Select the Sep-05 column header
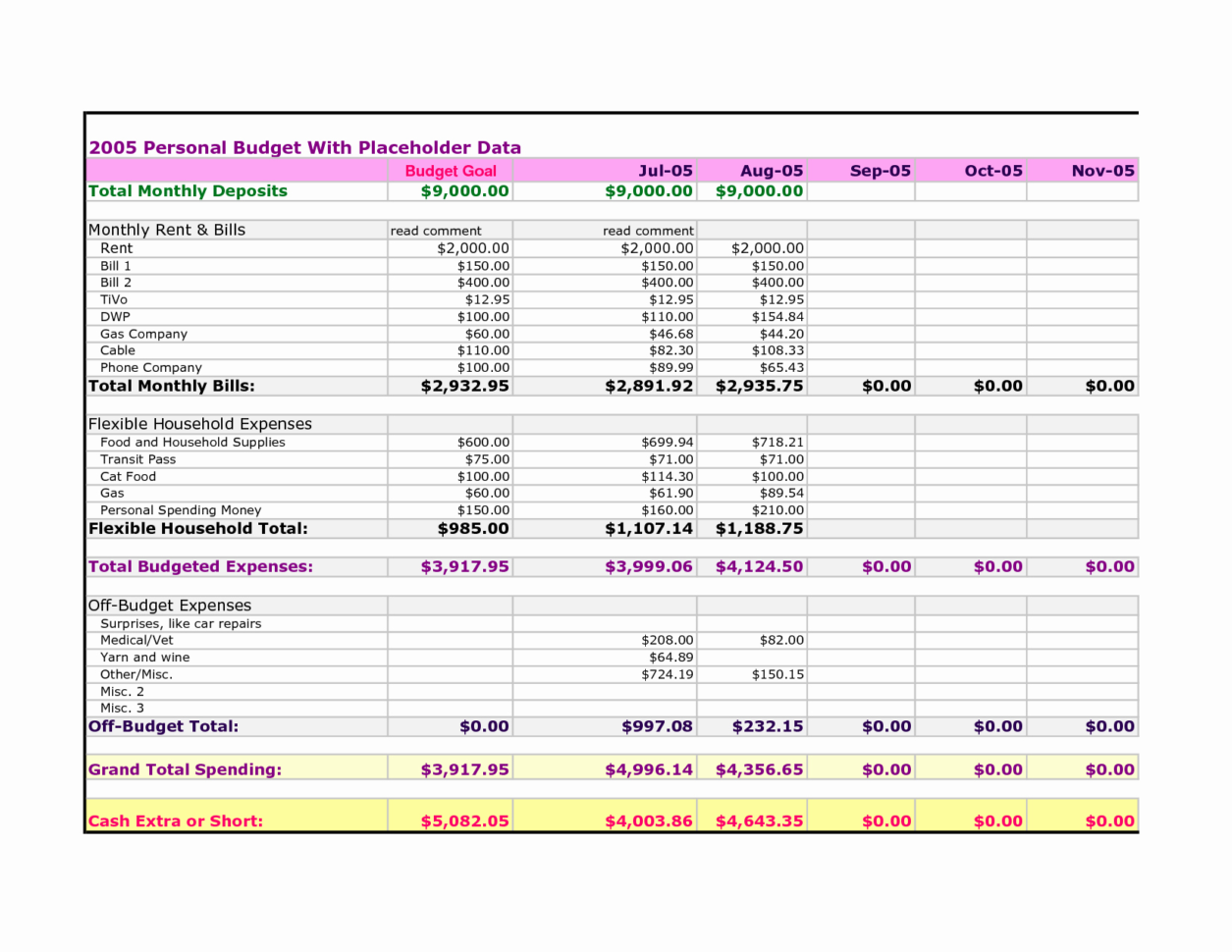The width and height of the screenshot is (1232, 952). (x=880, y=170)
